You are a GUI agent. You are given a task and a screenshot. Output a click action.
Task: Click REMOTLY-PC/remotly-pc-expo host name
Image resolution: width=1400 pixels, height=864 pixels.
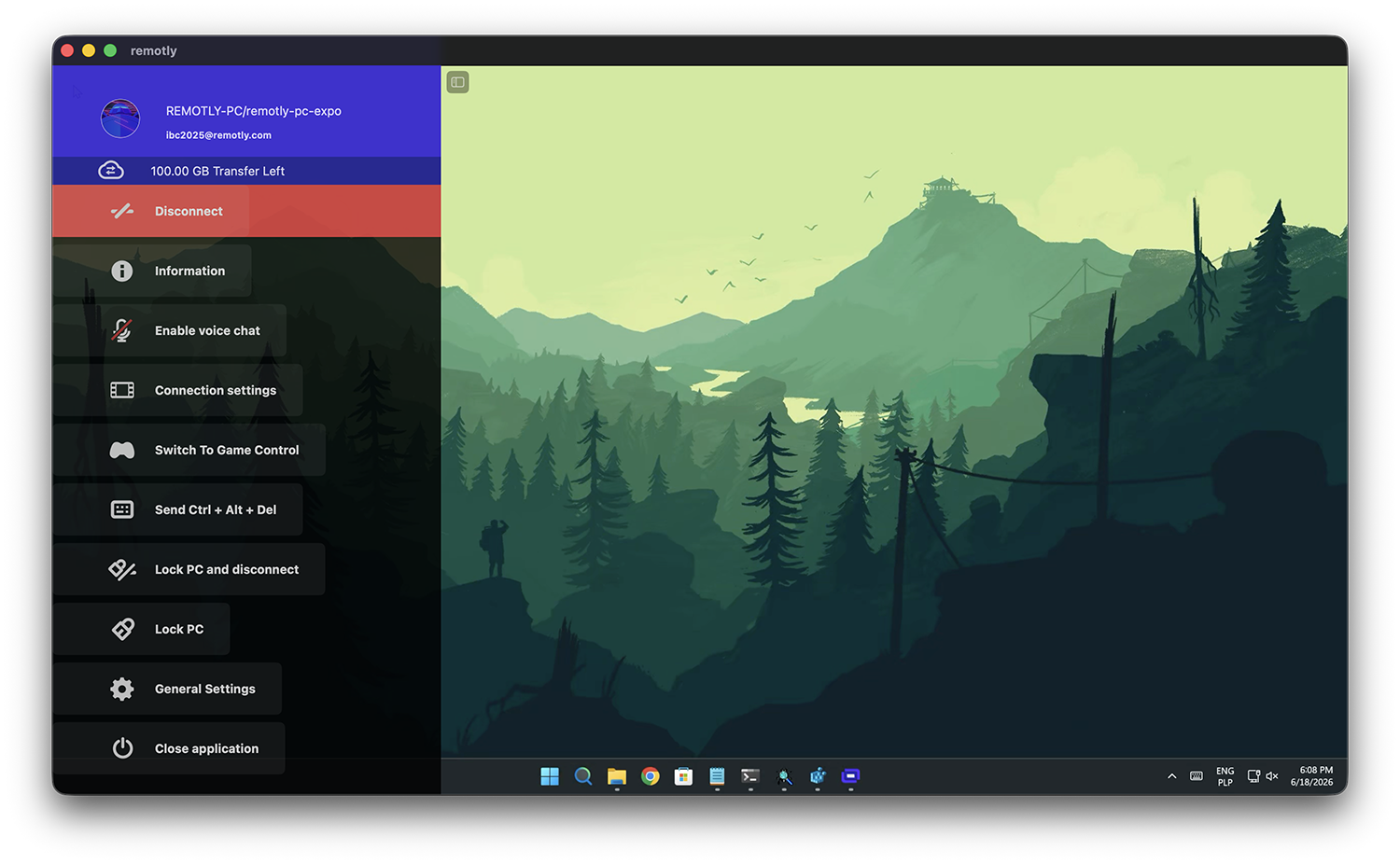254,111
